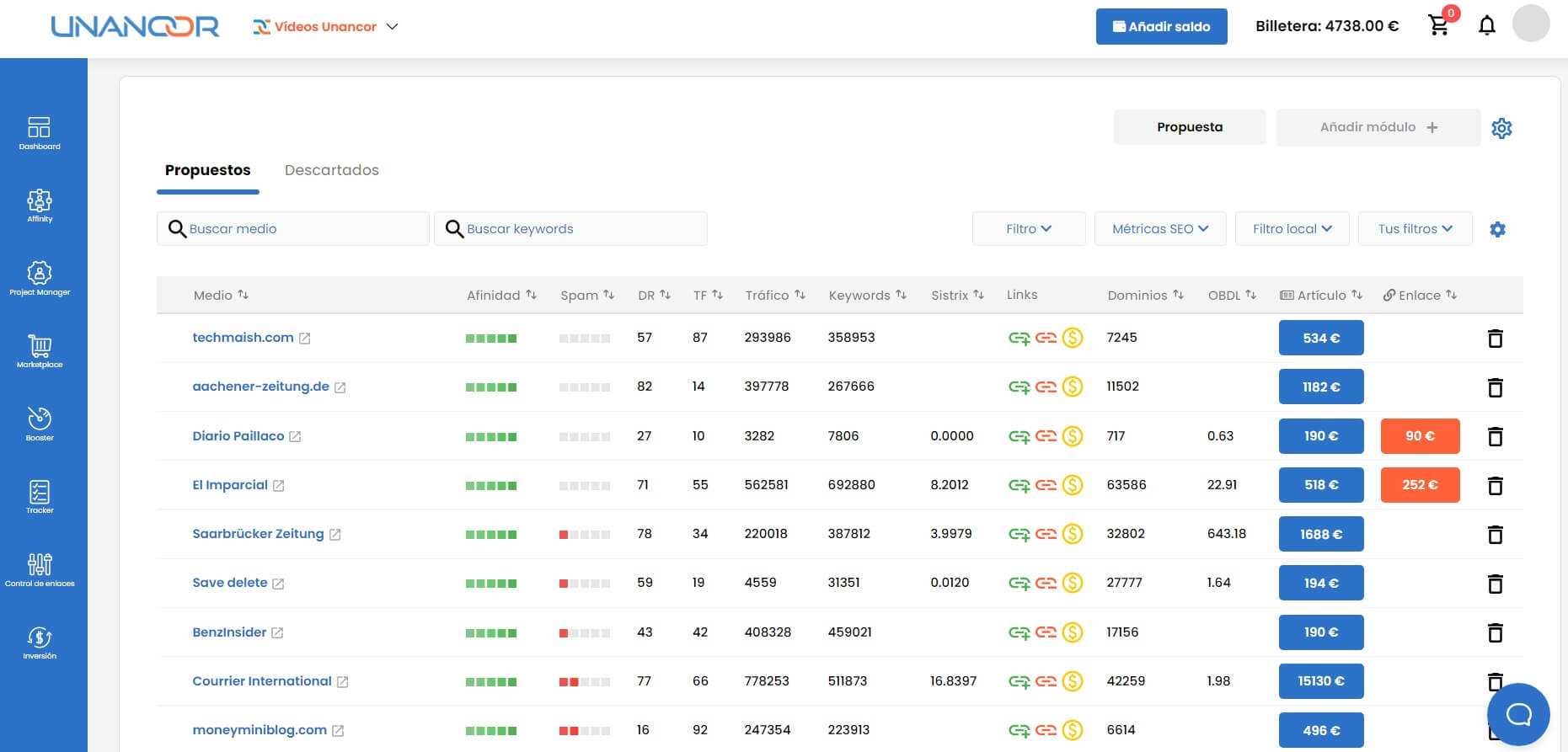The image size is (1568, 752).
Task: Expand the Filtro local dropdown
Action: pyautogui.click(x=1292, y=229)
